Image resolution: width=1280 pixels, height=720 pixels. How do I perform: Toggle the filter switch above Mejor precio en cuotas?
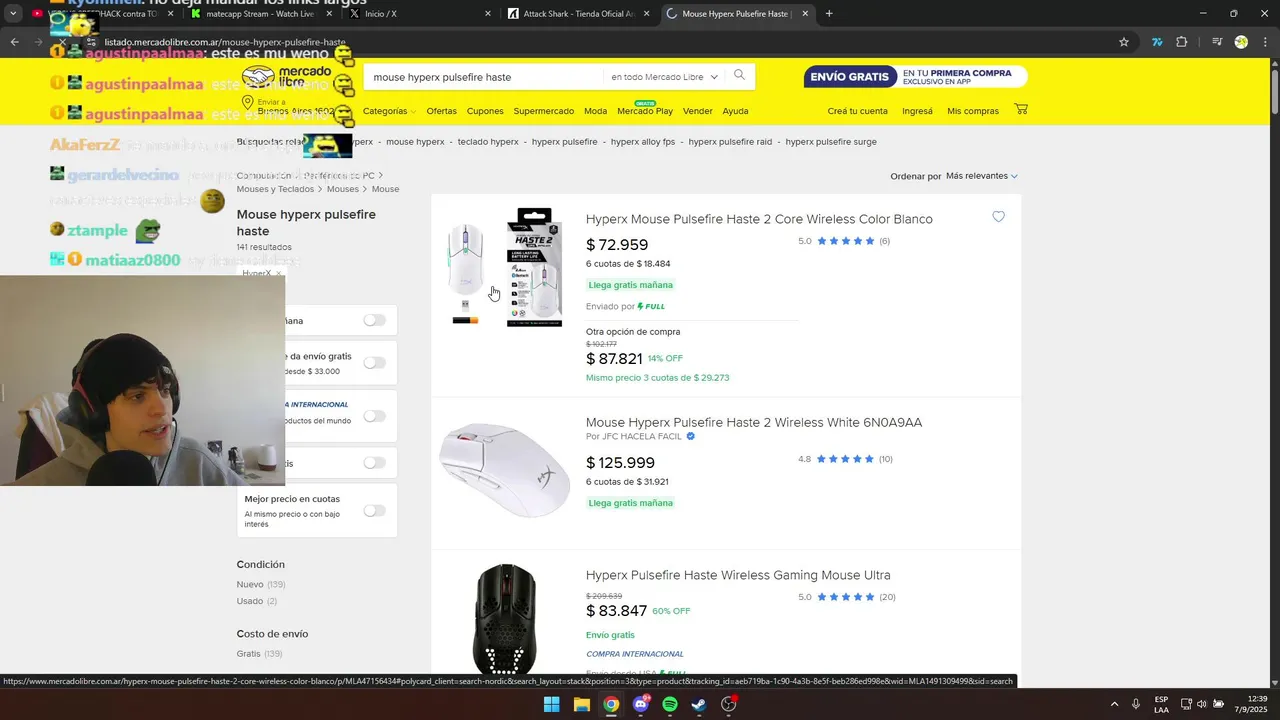pos(374,462)
